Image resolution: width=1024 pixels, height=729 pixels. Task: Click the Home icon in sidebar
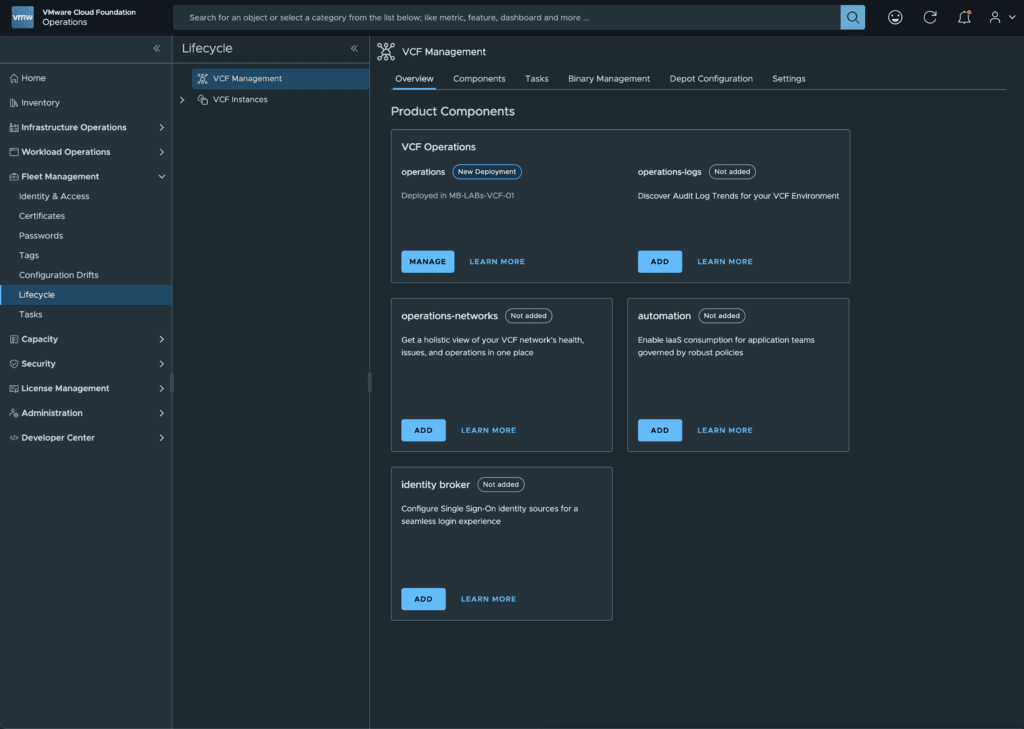coord(14,78)
